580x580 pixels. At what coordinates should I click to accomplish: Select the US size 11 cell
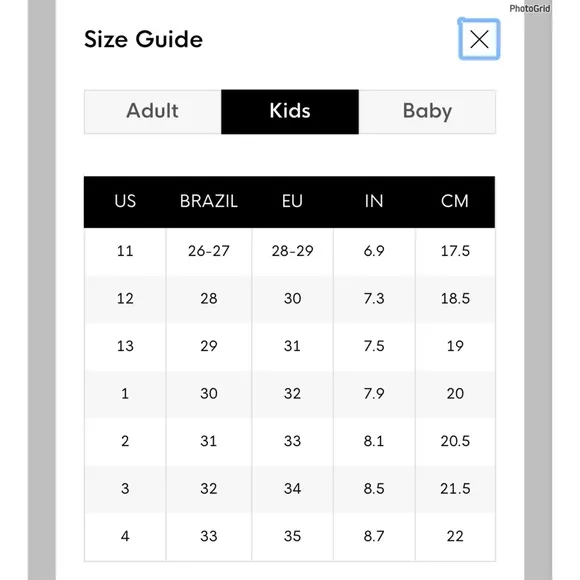click(125, 251)
